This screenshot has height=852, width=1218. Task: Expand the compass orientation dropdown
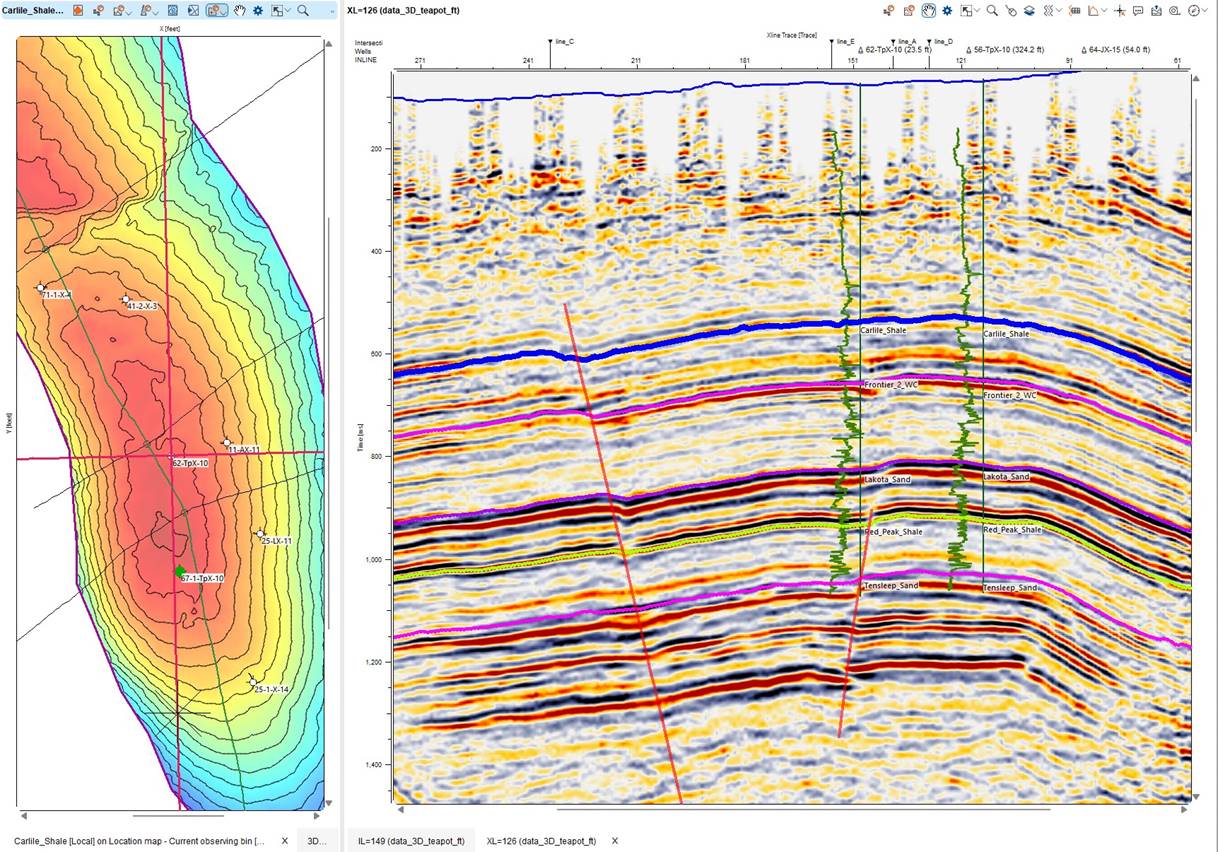[1206, 11]
